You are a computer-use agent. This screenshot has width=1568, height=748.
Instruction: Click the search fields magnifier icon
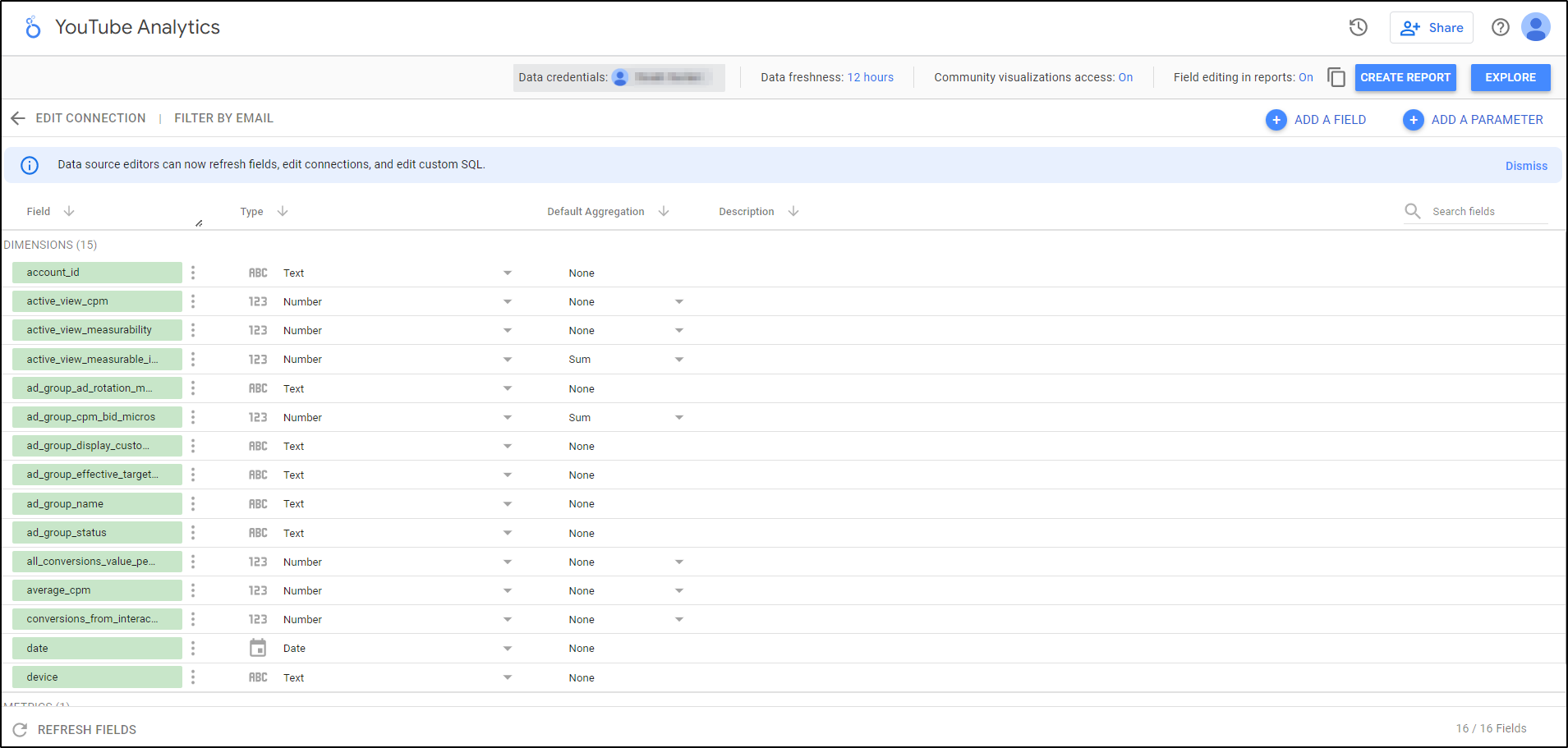pyautogui.click(x=1413, y=211)
